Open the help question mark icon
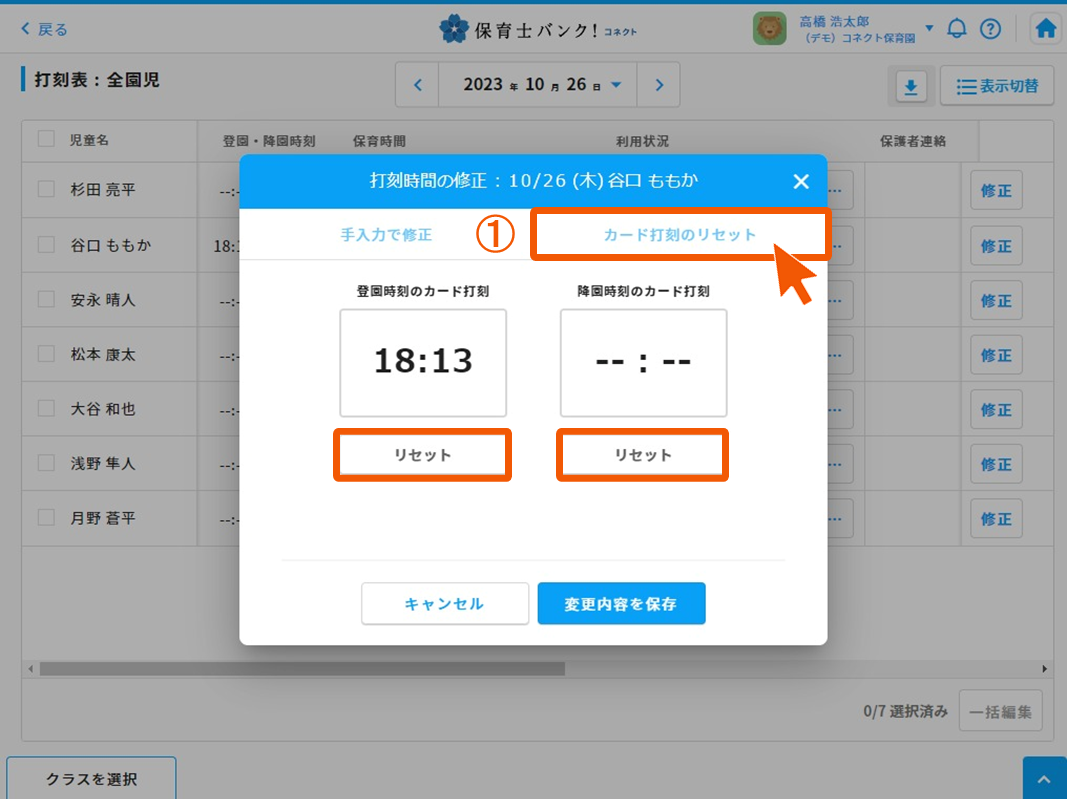The image size is (1067, 800). click(x=990, y=29)
